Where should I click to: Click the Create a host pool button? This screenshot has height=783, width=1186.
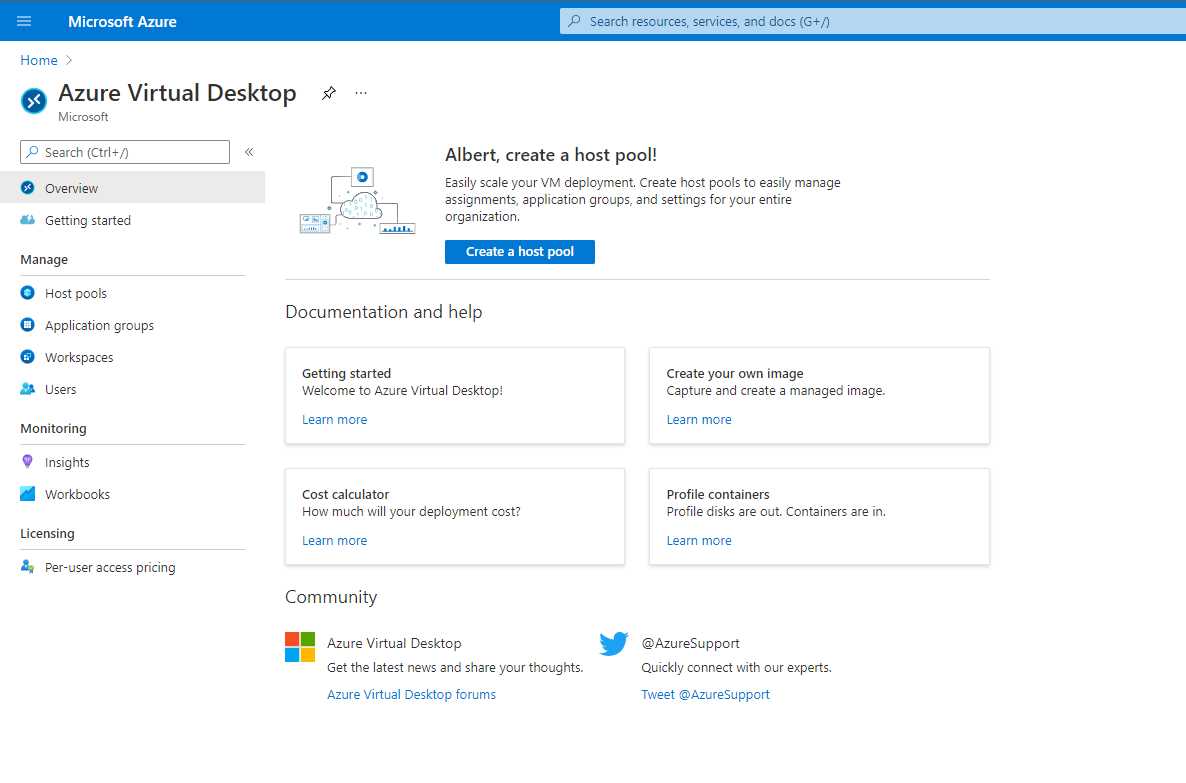[x=519, y=252]
